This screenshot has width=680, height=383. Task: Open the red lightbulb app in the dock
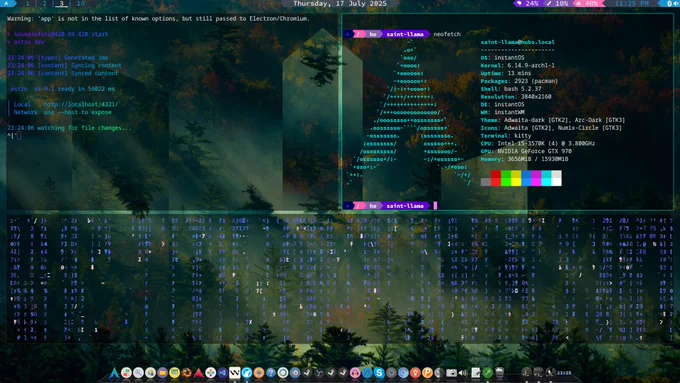(415, 373)
